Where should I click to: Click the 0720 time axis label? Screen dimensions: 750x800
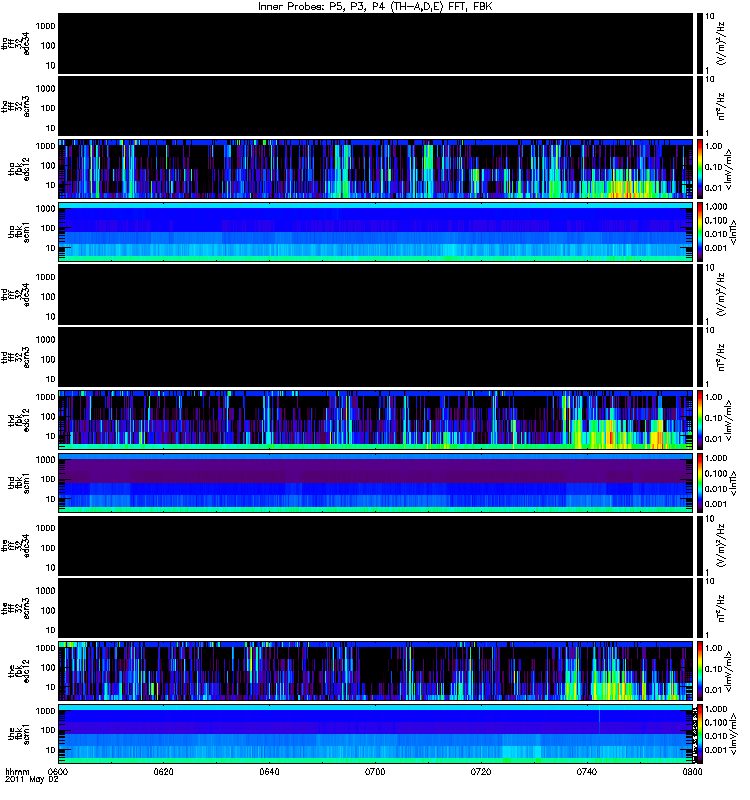tap(481, 771)
